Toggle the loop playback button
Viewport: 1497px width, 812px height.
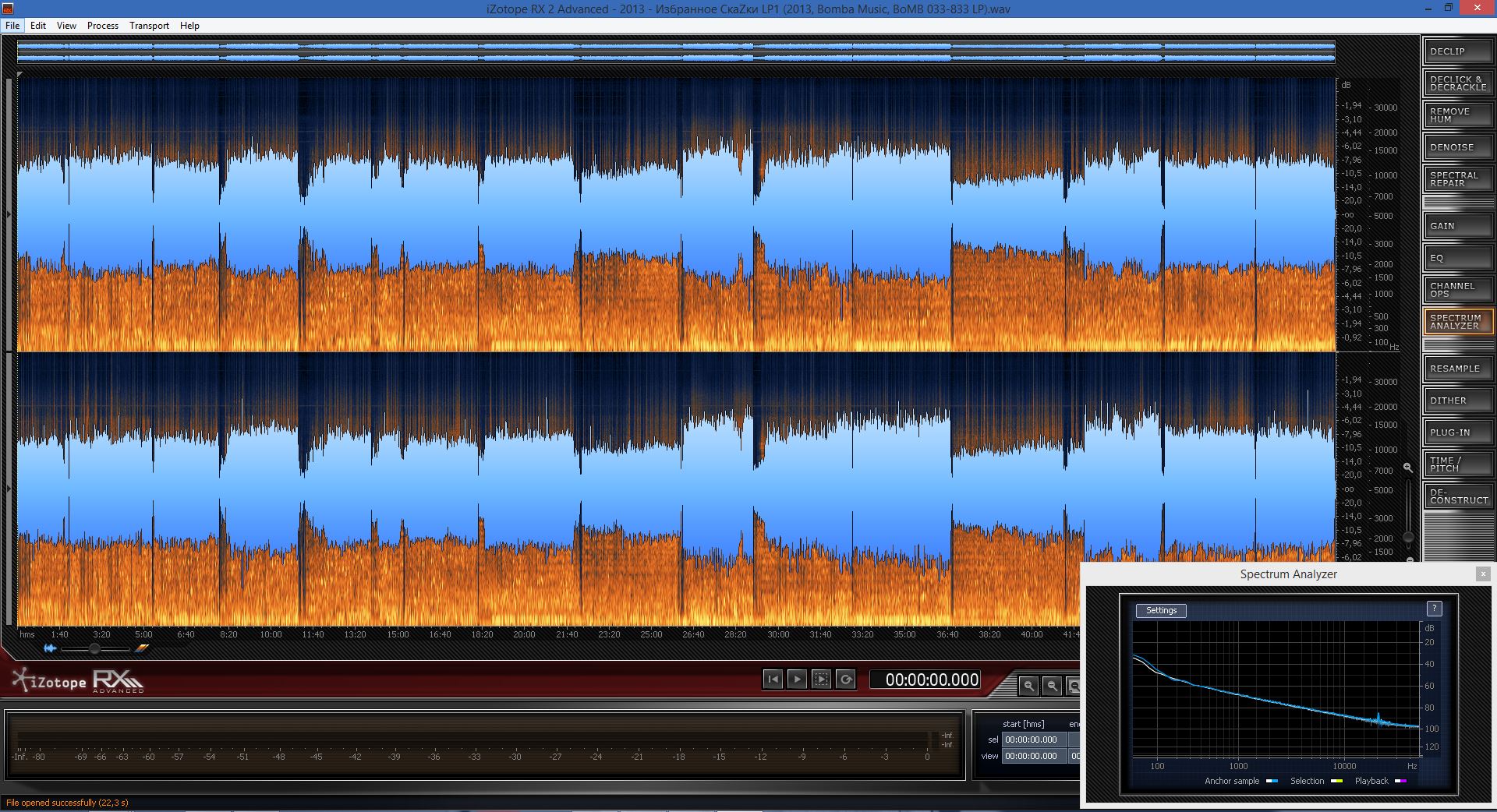845,680
